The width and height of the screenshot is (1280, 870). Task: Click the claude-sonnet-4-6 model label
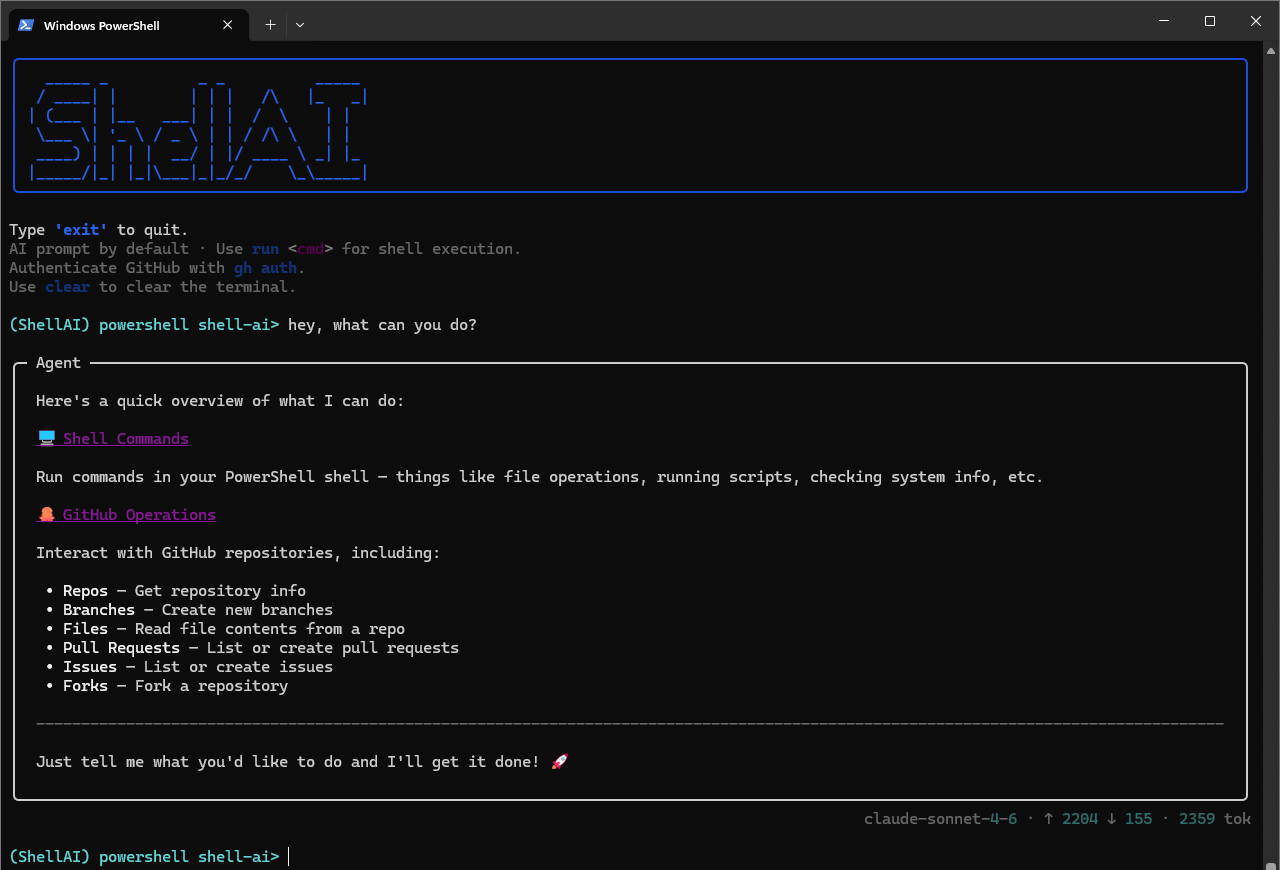click(940, 819)
